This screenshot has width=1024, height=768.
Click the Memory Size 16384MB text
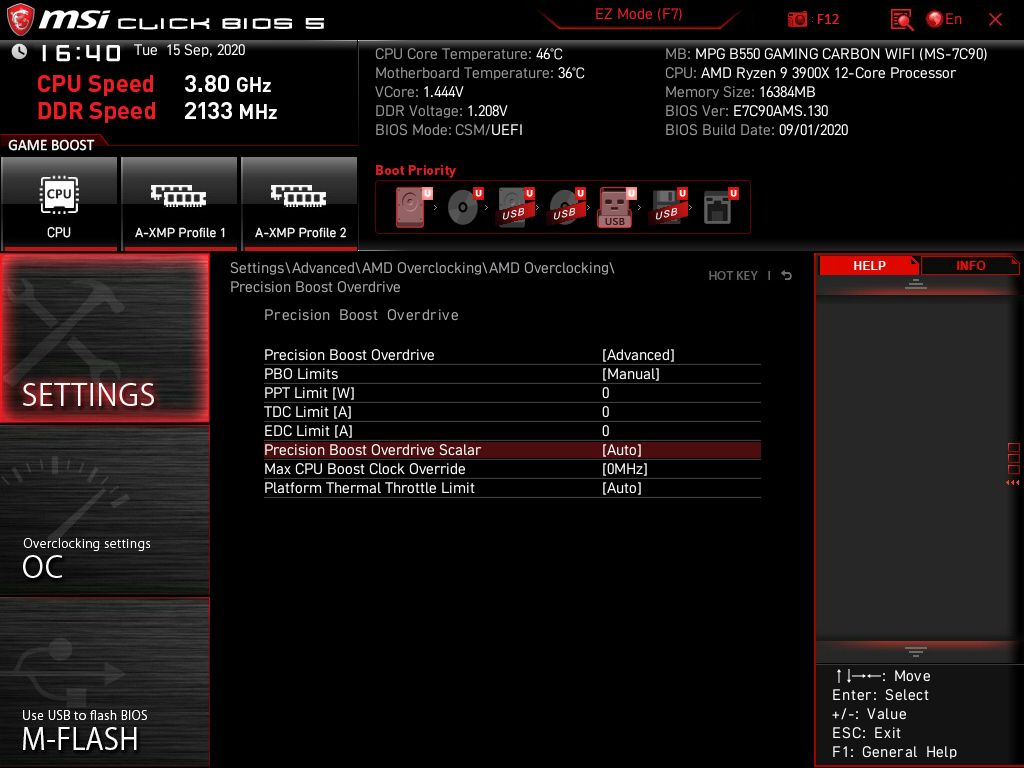740,92
